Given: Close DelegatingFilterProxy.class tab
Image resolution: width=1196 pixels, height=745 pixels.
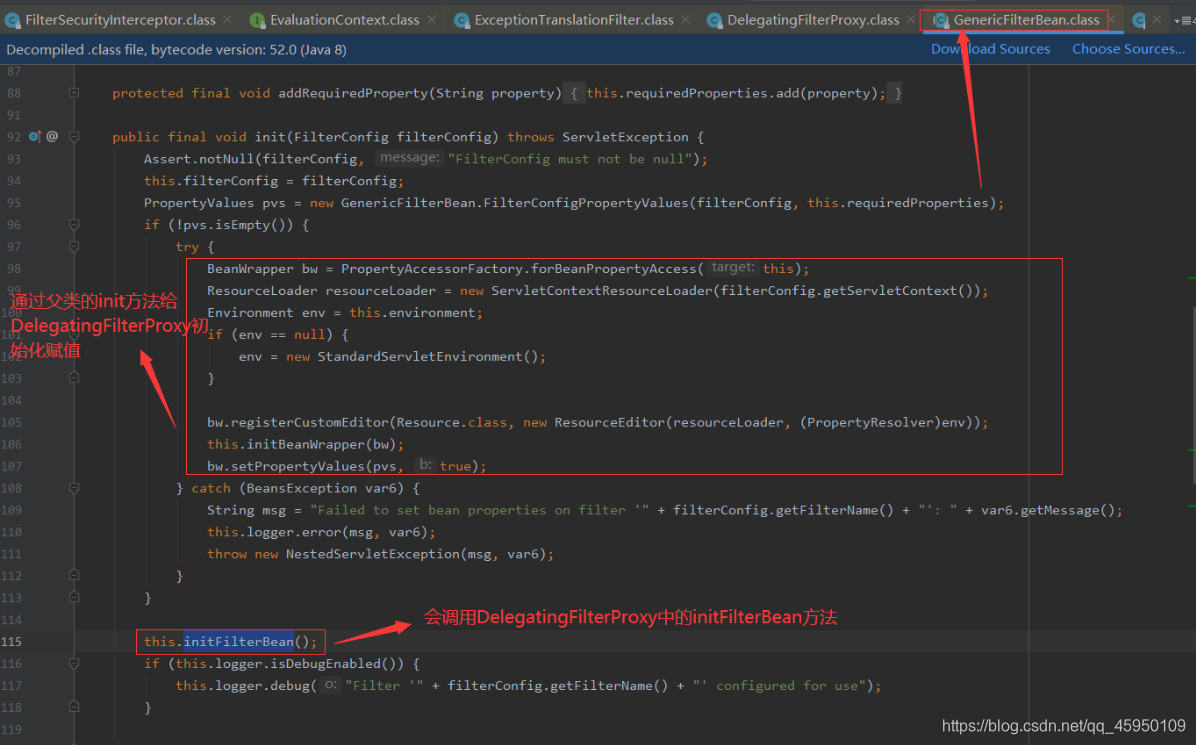Looking at the screenshot, I should pyautogui.click(x=911, y=20).
